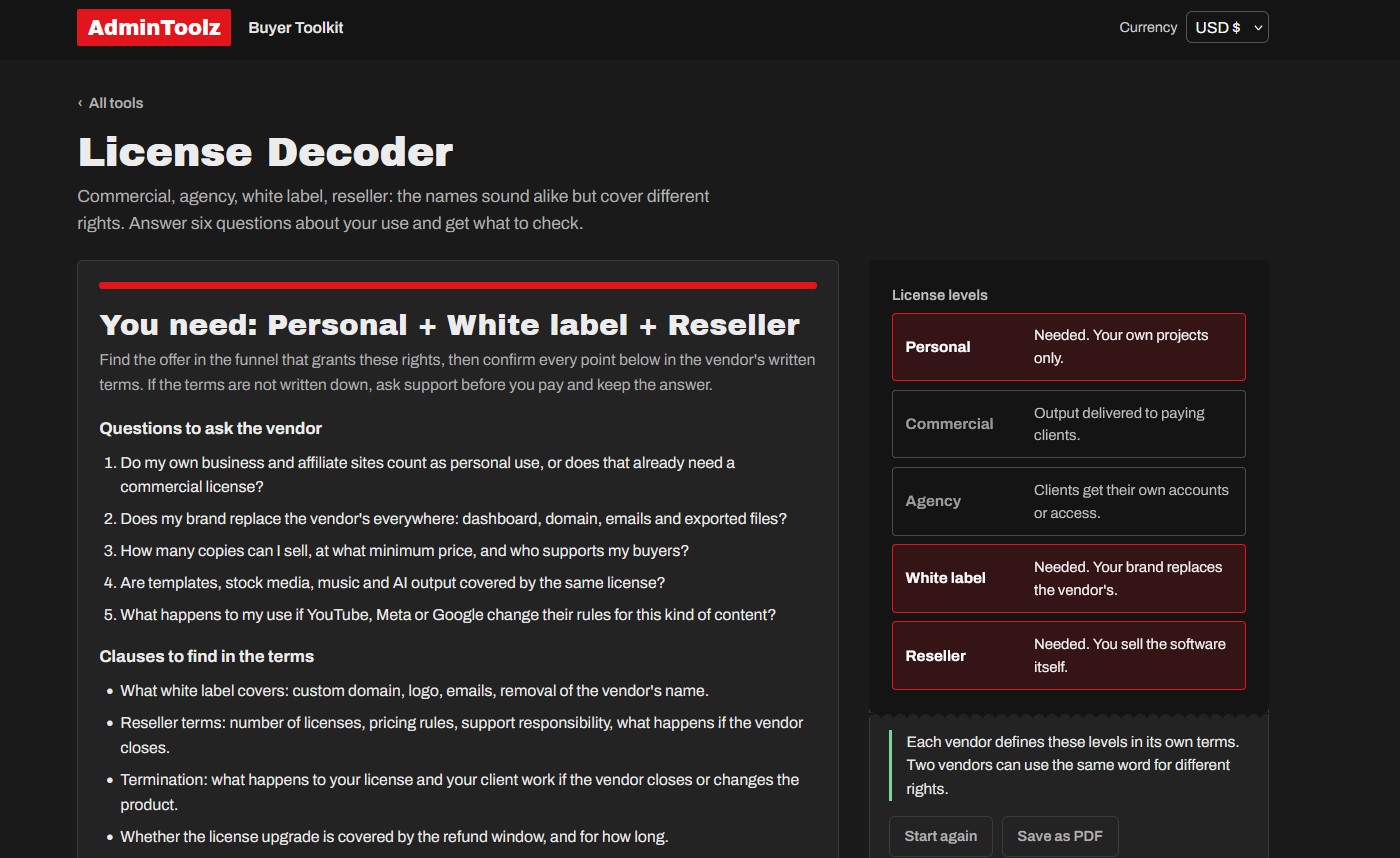Click clause about license upgrade refund window
Image resolution: width=1400 pixels, height=858 pixels.
[x=395, y=836]
